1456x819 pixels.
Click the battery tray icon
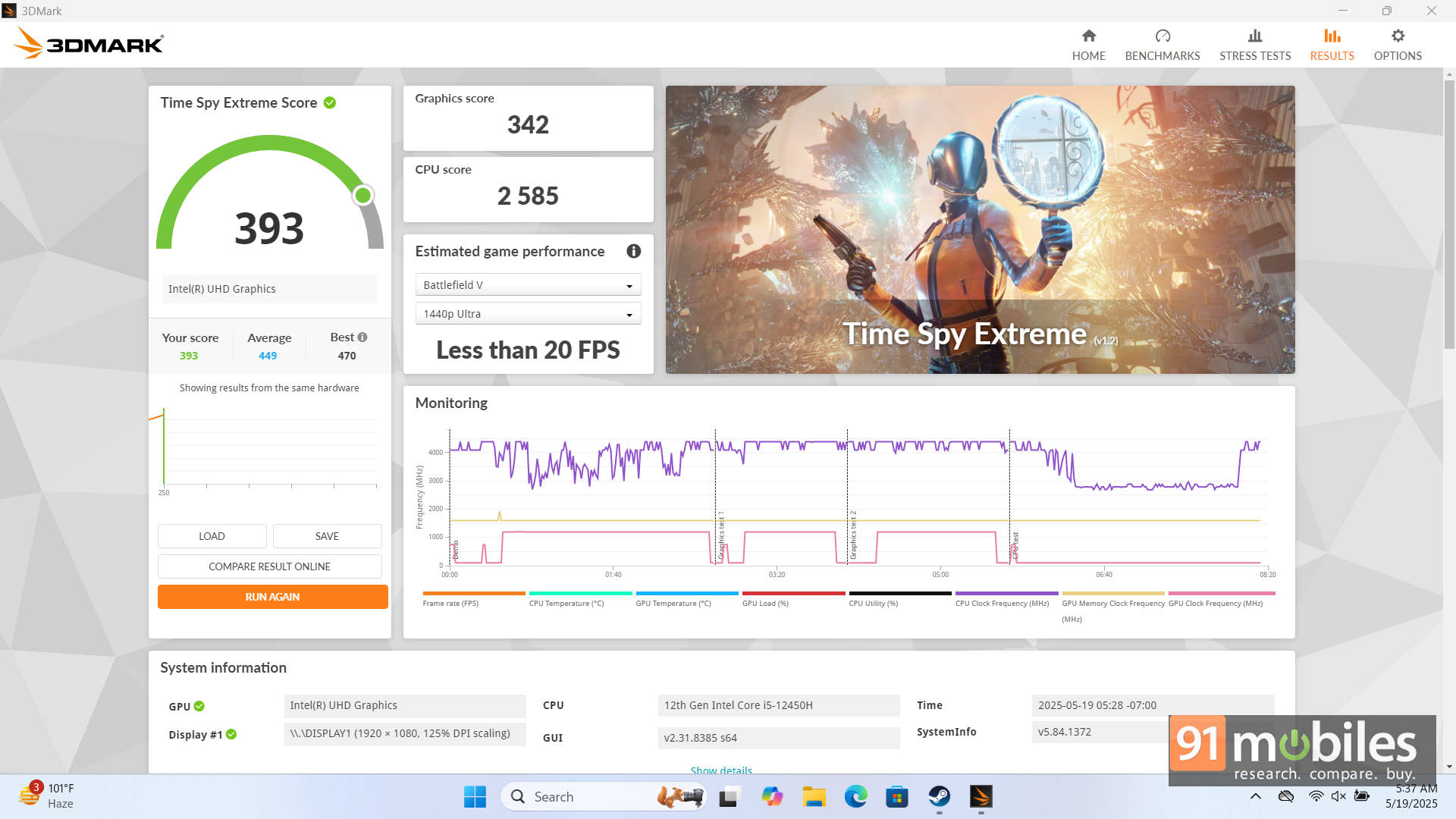click(x=1362, y=796)
